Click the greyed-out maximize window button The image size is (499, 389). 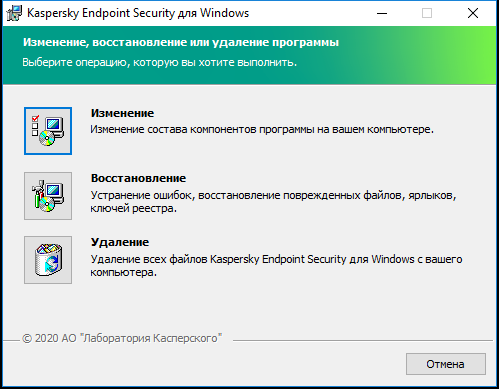[x=427, y=13]
